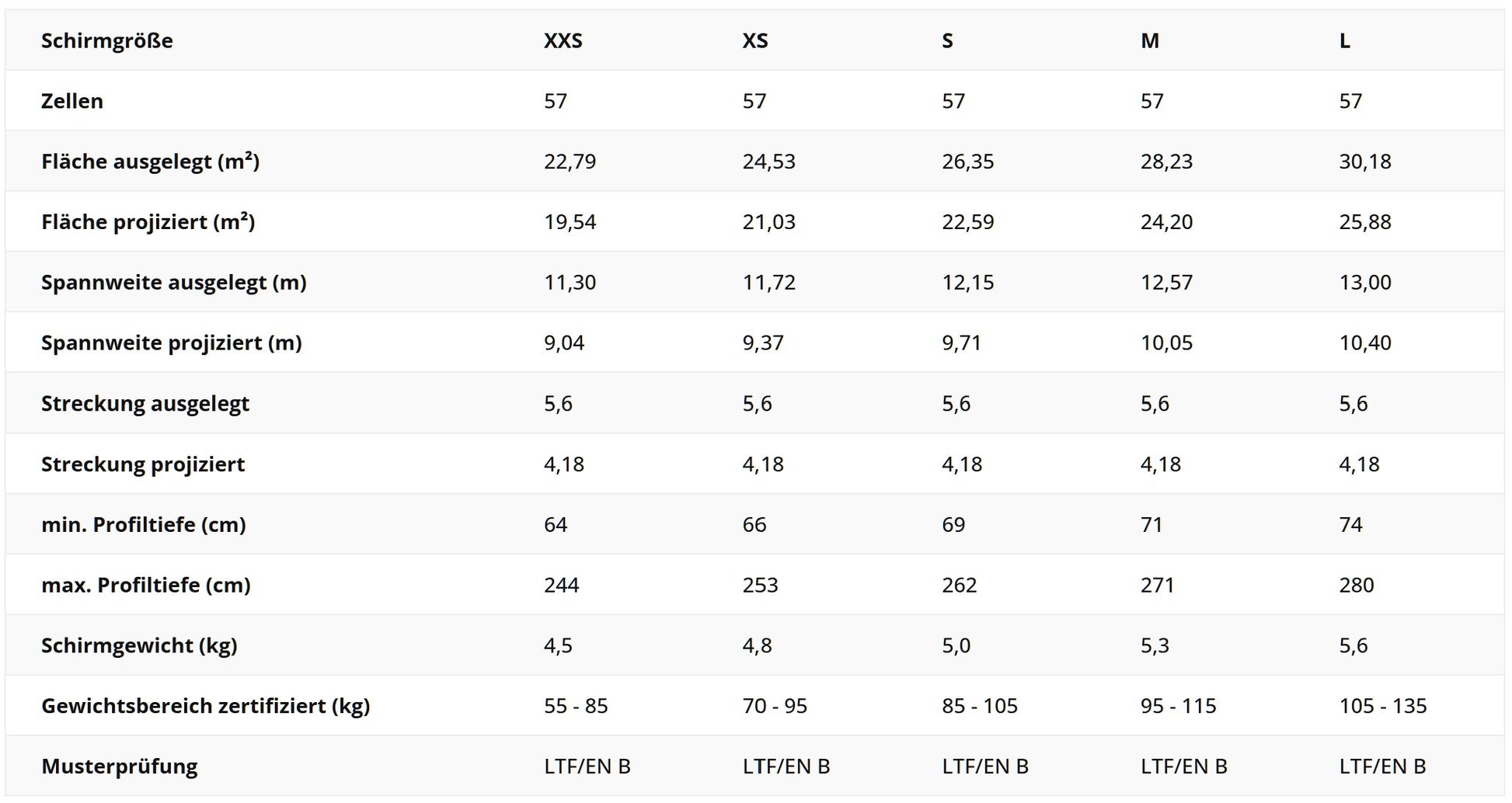1512x803 pixels.
Task: Click the Zellen row label
Action: click(x=72, y=101)
